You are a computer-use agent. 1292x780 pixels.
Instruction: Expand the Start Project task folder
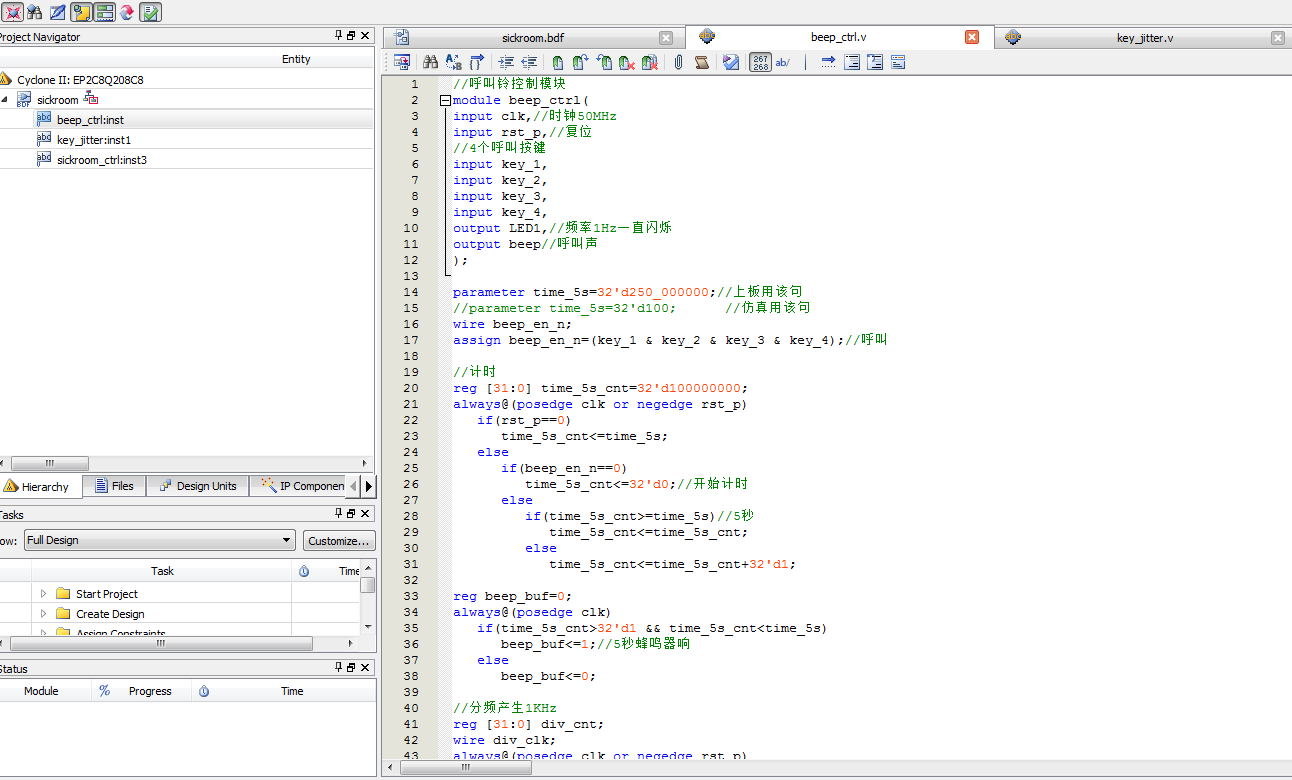pos(43,594)
